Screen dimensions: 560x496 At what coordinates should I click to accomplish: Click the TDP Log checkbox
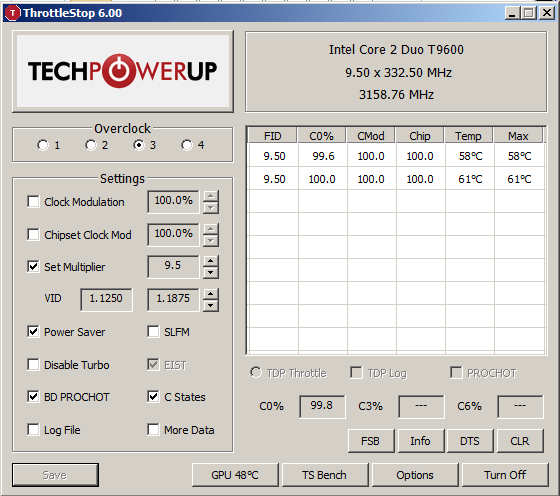click(x=356, y=372)
